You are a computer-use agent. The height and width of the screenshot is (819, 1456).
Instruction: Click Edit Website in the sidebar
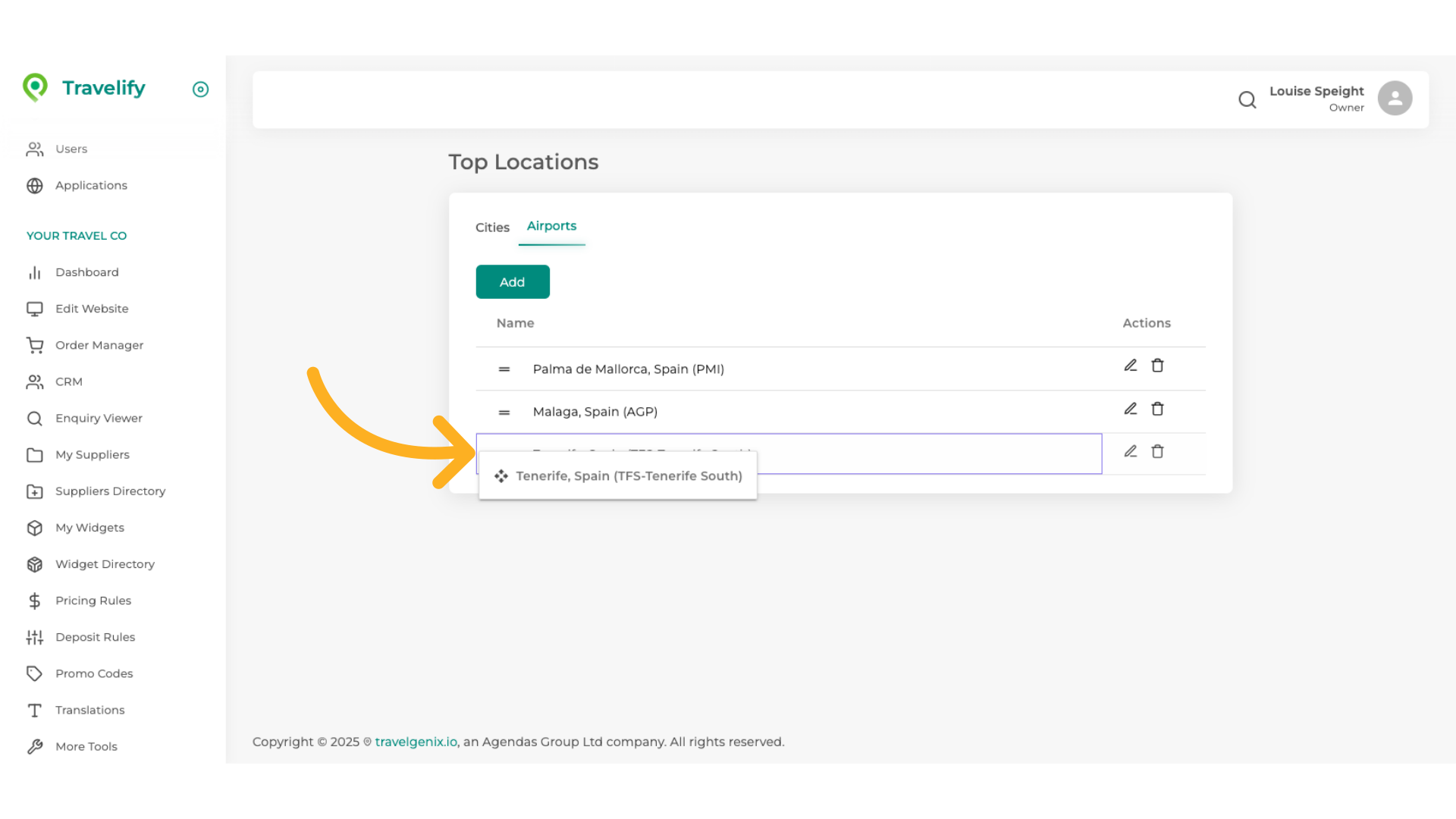[91, 309]
